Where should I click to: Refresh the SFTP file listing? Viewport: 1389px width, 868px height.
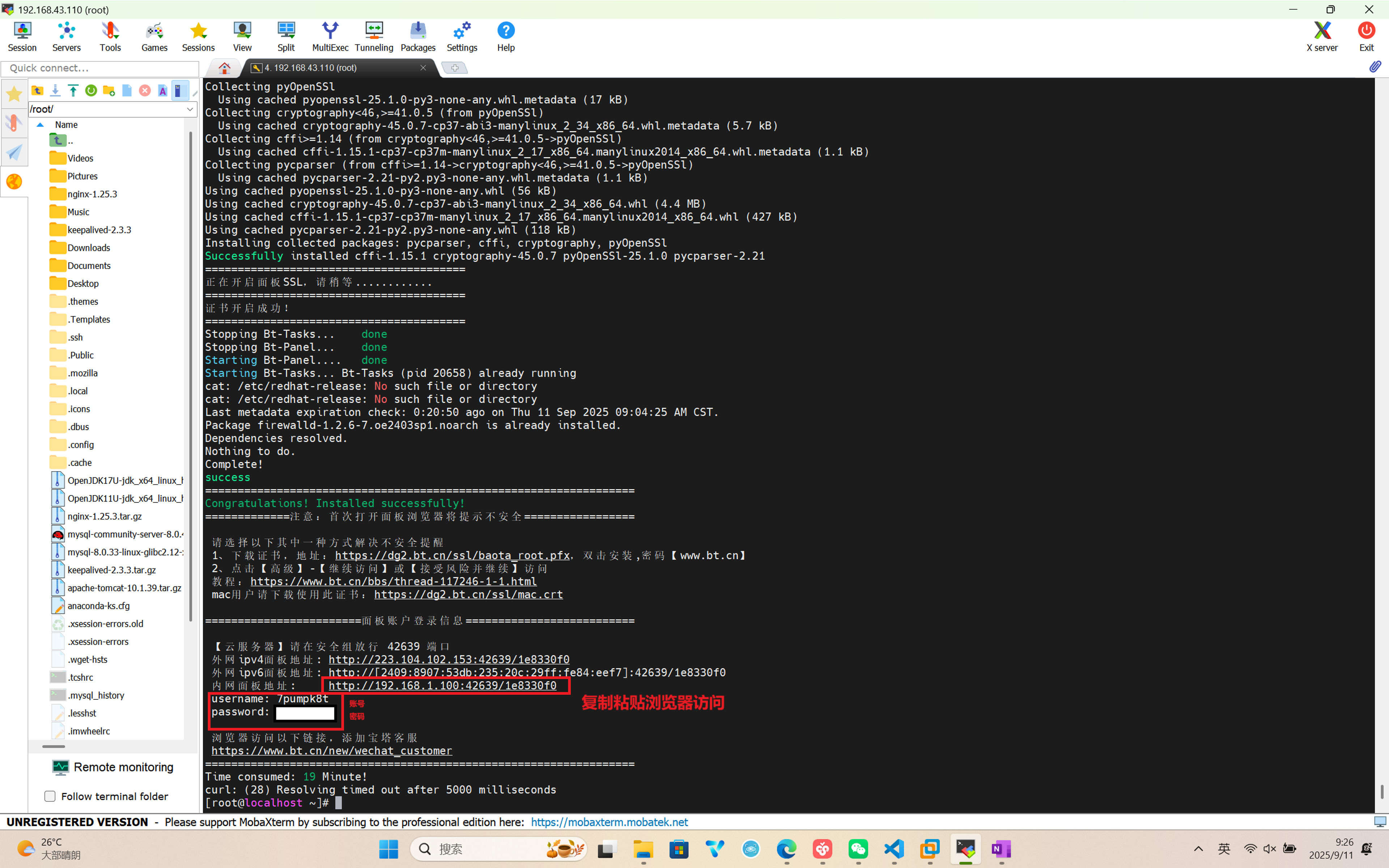[x=91, y=90]
